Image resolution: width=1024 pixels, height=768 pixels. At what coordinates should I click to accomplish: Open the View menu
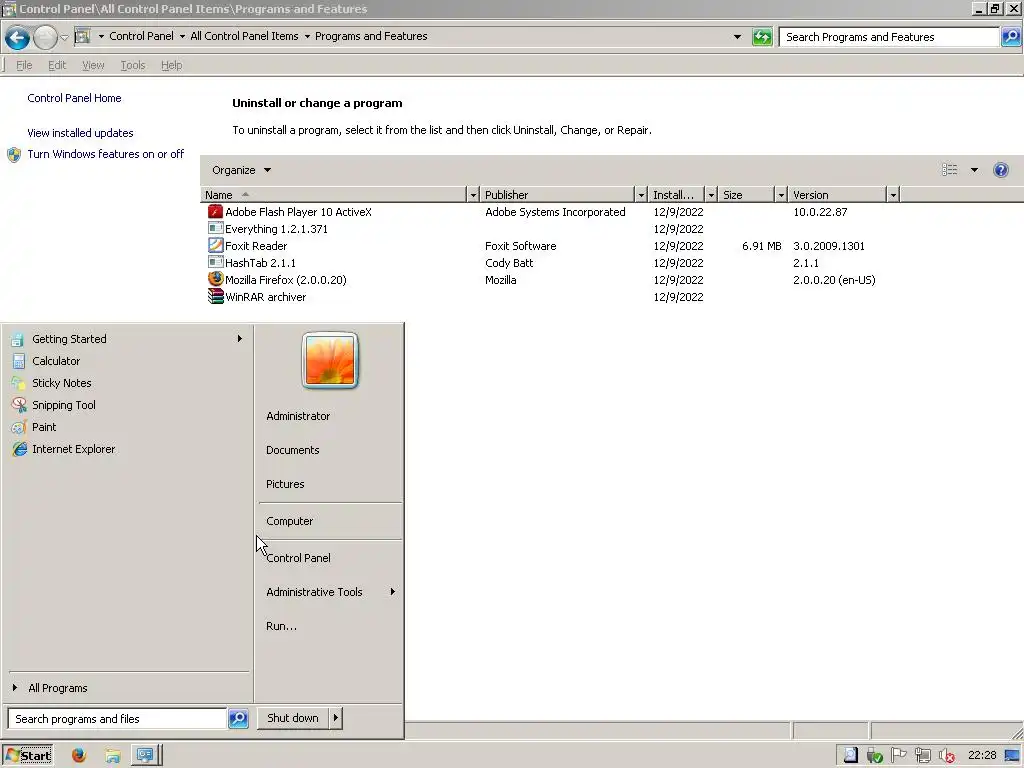coord(93,65)
